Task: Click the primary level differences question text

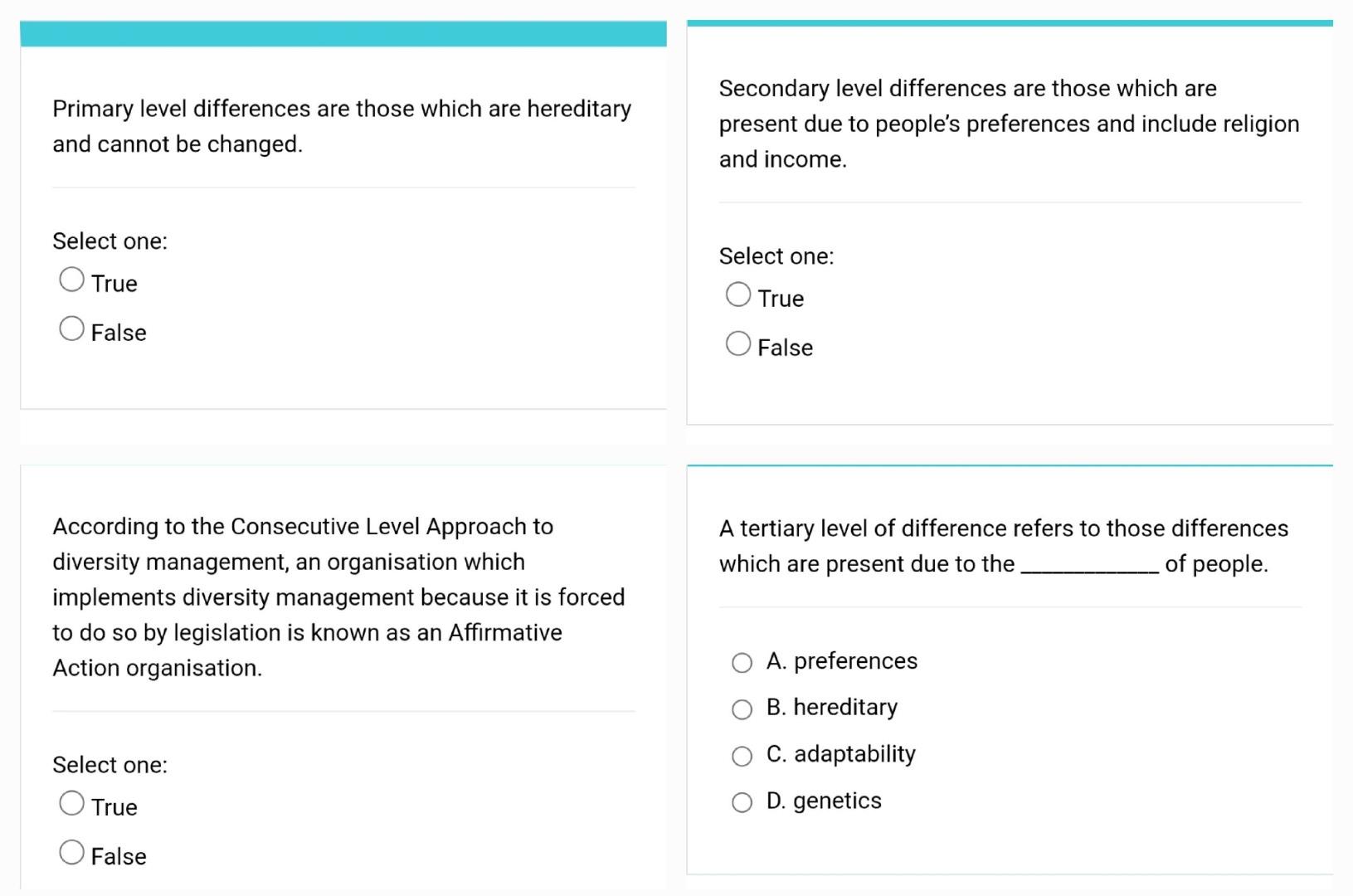Action: (x=341, y=126)
